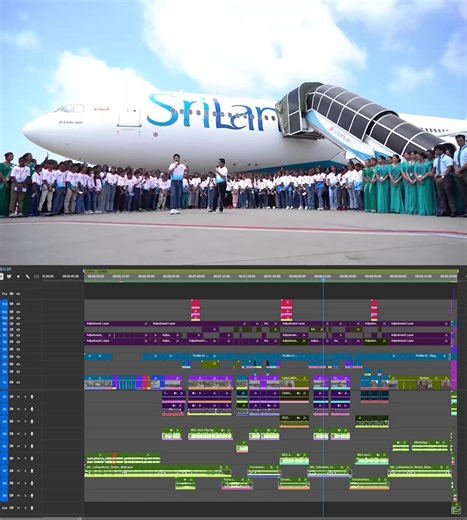
Task: Click the Add Marker icon in timeline toolbar
Action: click(18, 276)
